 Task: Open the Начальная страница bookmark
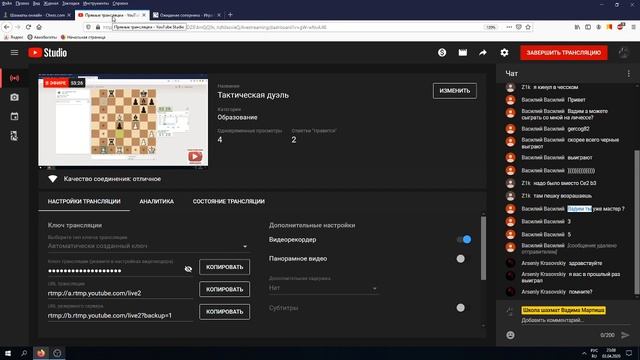click(83, 37)
